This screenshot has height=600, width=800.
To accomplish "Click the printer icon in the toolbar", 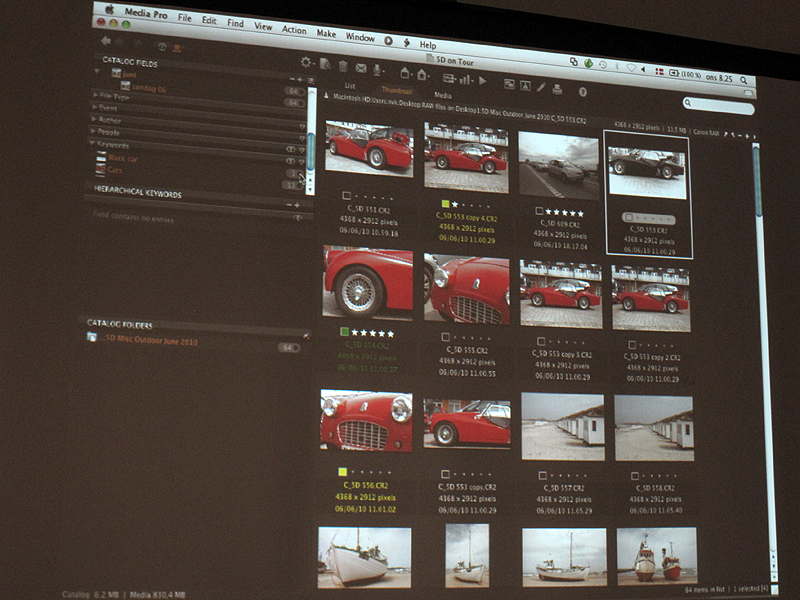I will 556,89.
